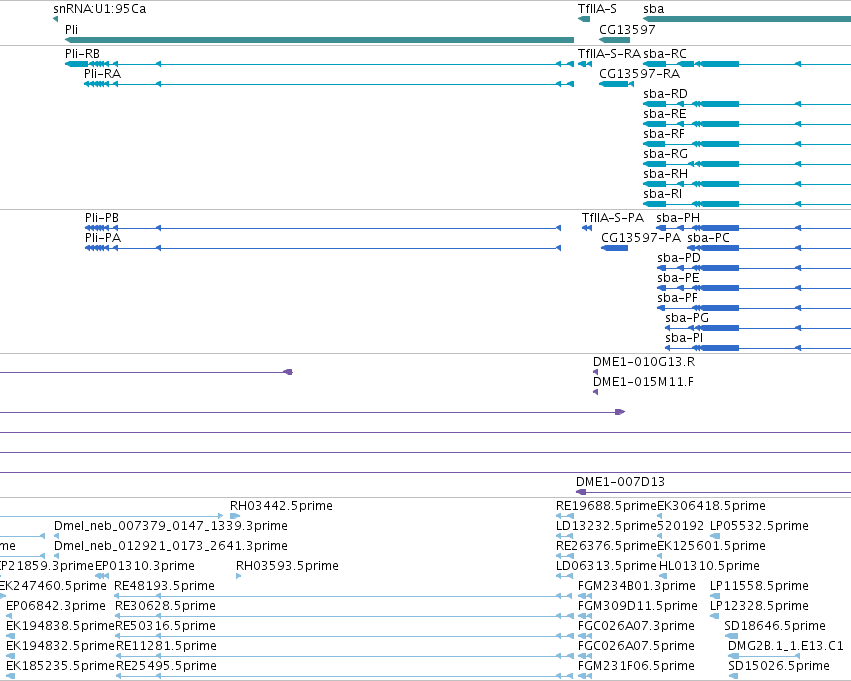851x681 pixels.
Task: Click the RE26376.5prime EST label
Action: (606, 546)
